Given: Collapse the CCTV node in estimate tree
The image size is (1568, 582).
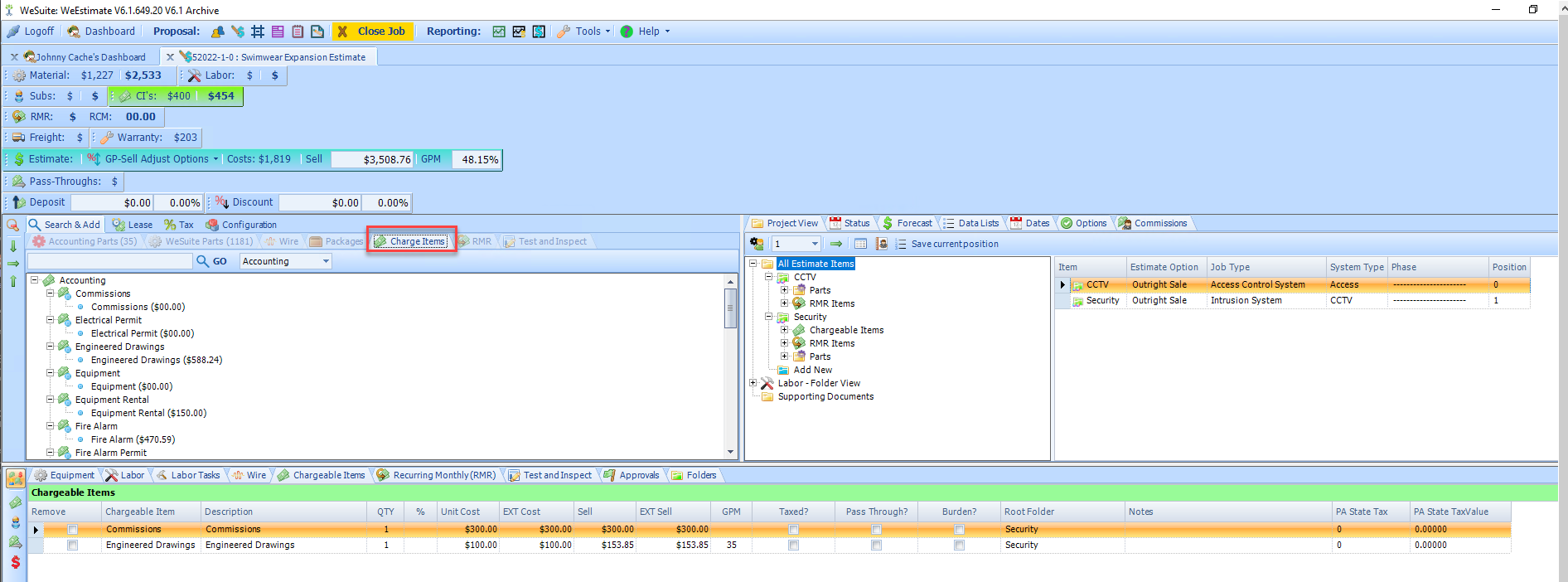Looking at the screenshot, I should pyautogui.click(x=769, y=277).
